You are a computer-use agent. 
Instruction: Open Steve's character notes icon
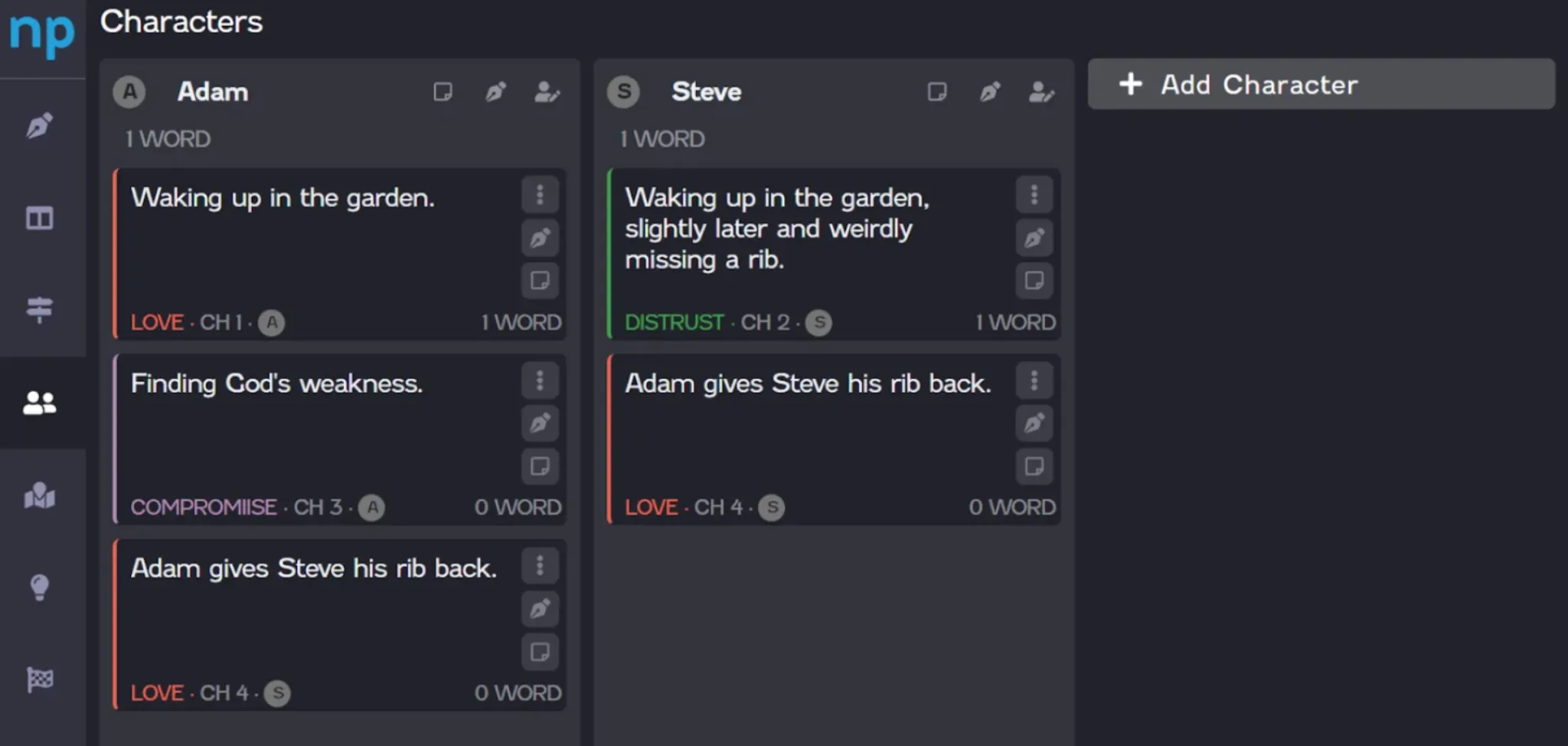click(x=937, y=92)
